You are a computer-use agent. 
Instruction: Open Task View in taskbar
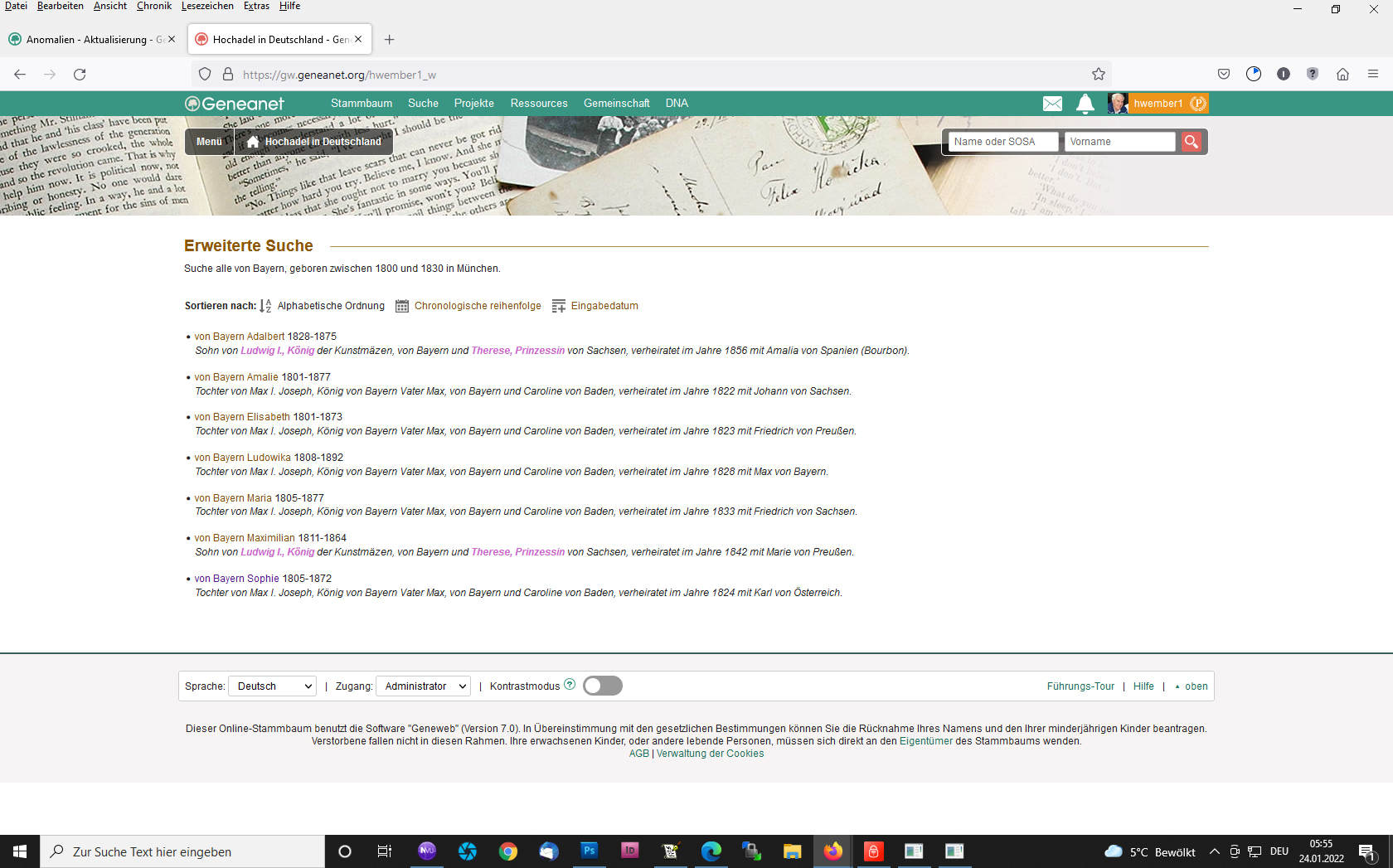(385, 851)
